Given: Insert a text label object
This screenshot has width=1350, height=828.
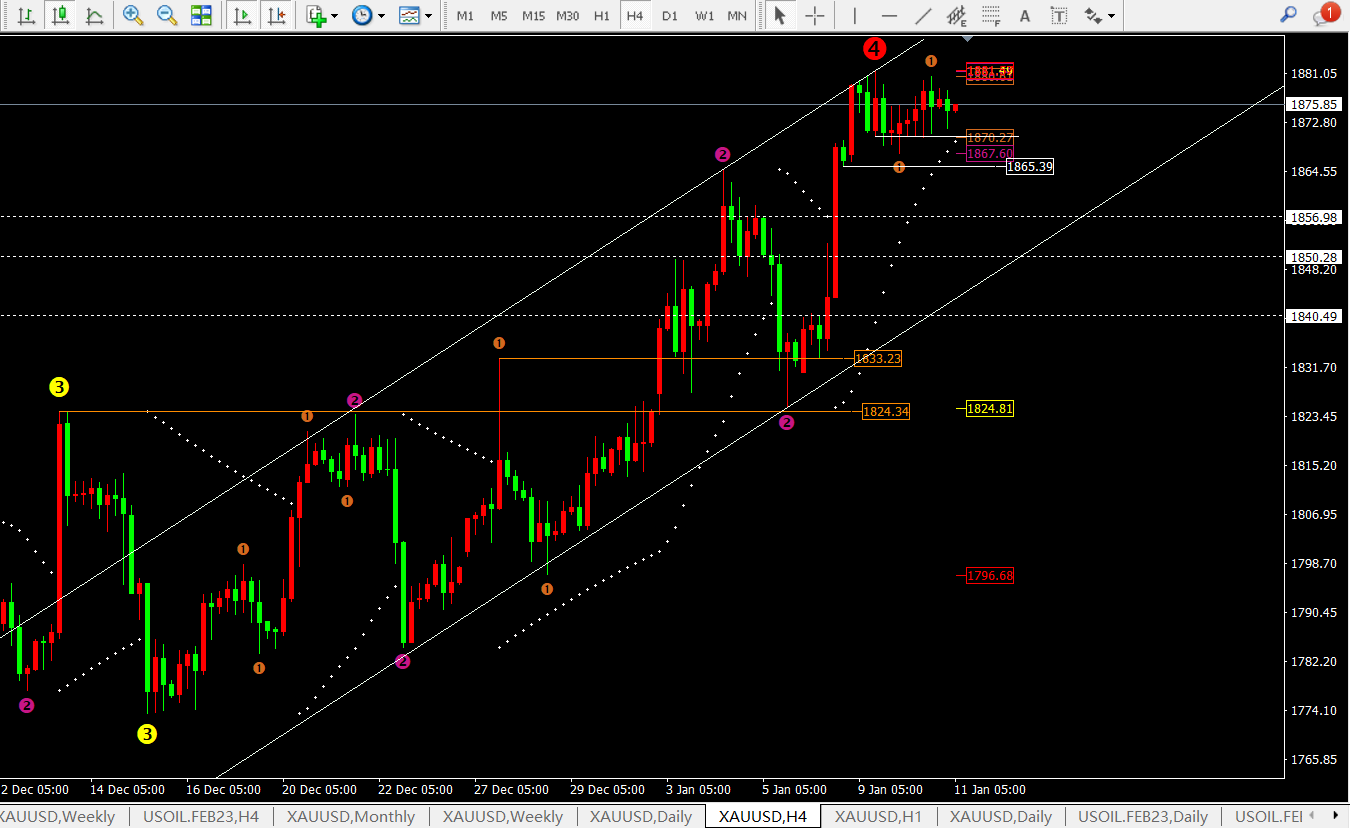Looking at the screenshot, I should [1059, 15].
